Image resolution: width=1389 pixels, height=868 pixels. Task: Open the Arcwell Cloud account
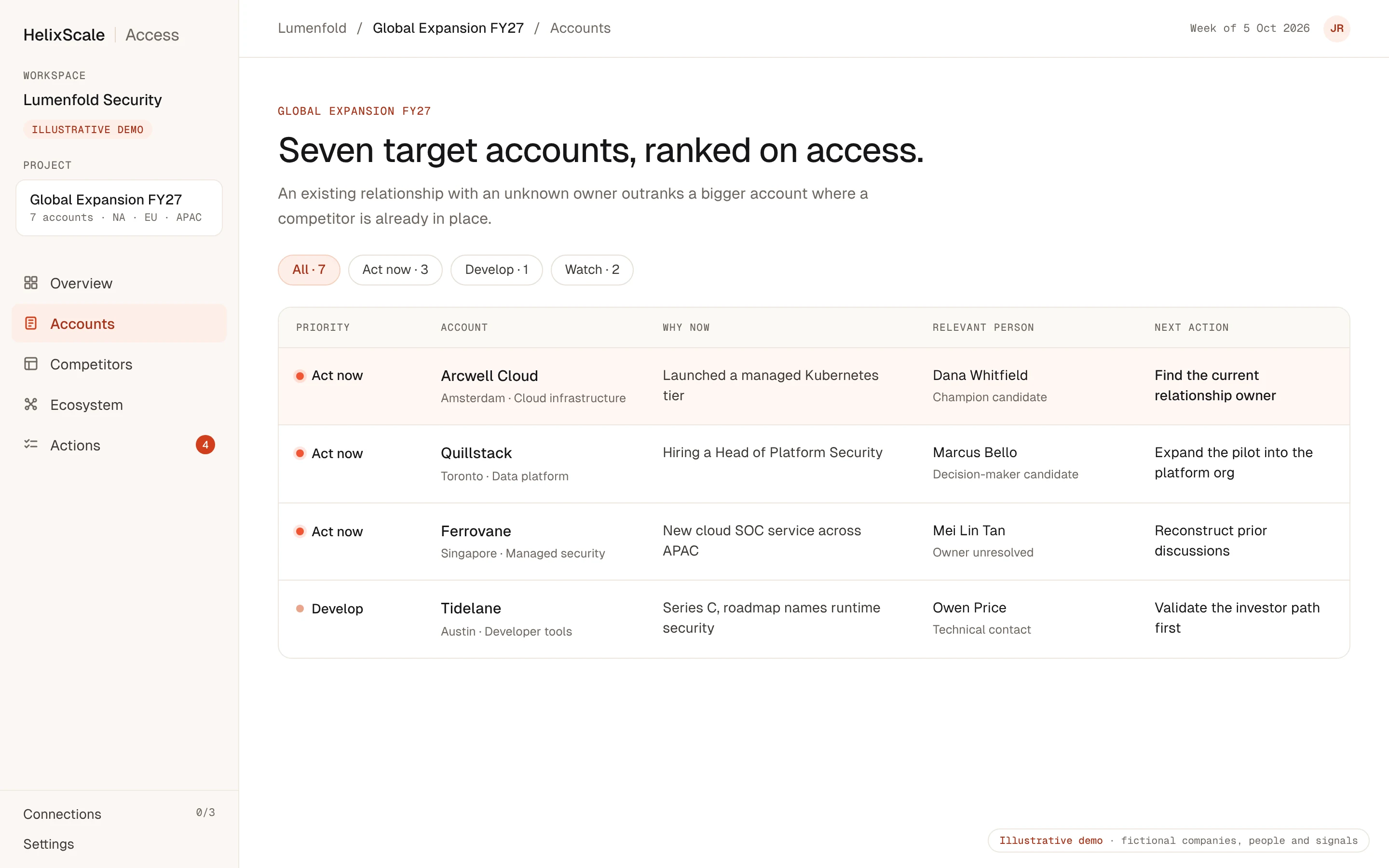coord(489,376)
